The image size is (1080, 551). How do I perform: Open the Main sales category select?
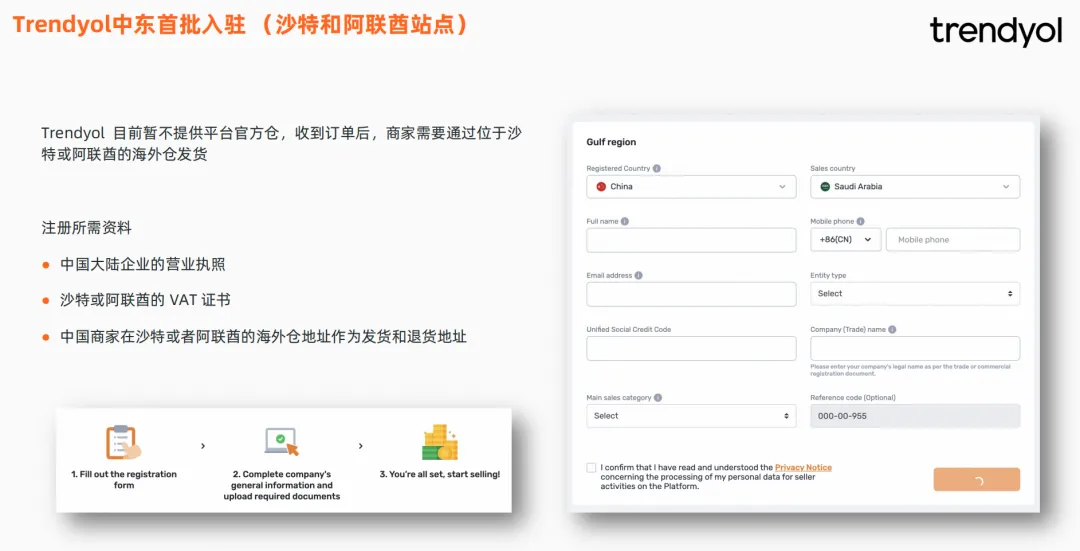[x=691, y=416]
